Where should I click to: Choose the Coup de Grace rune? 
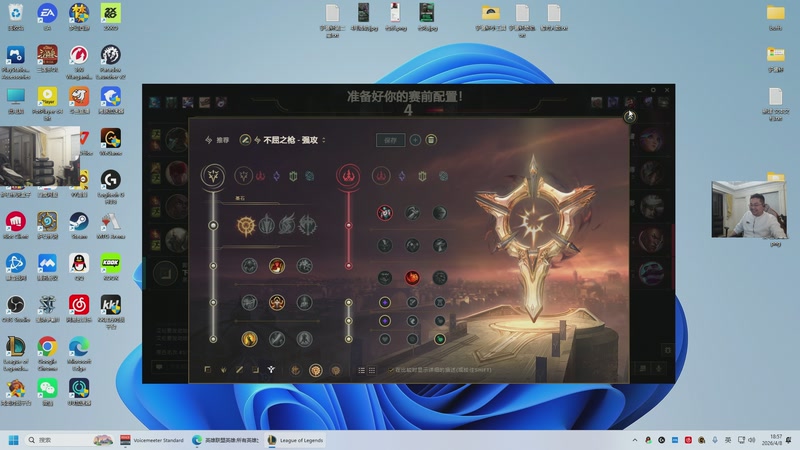click(249, 339)
